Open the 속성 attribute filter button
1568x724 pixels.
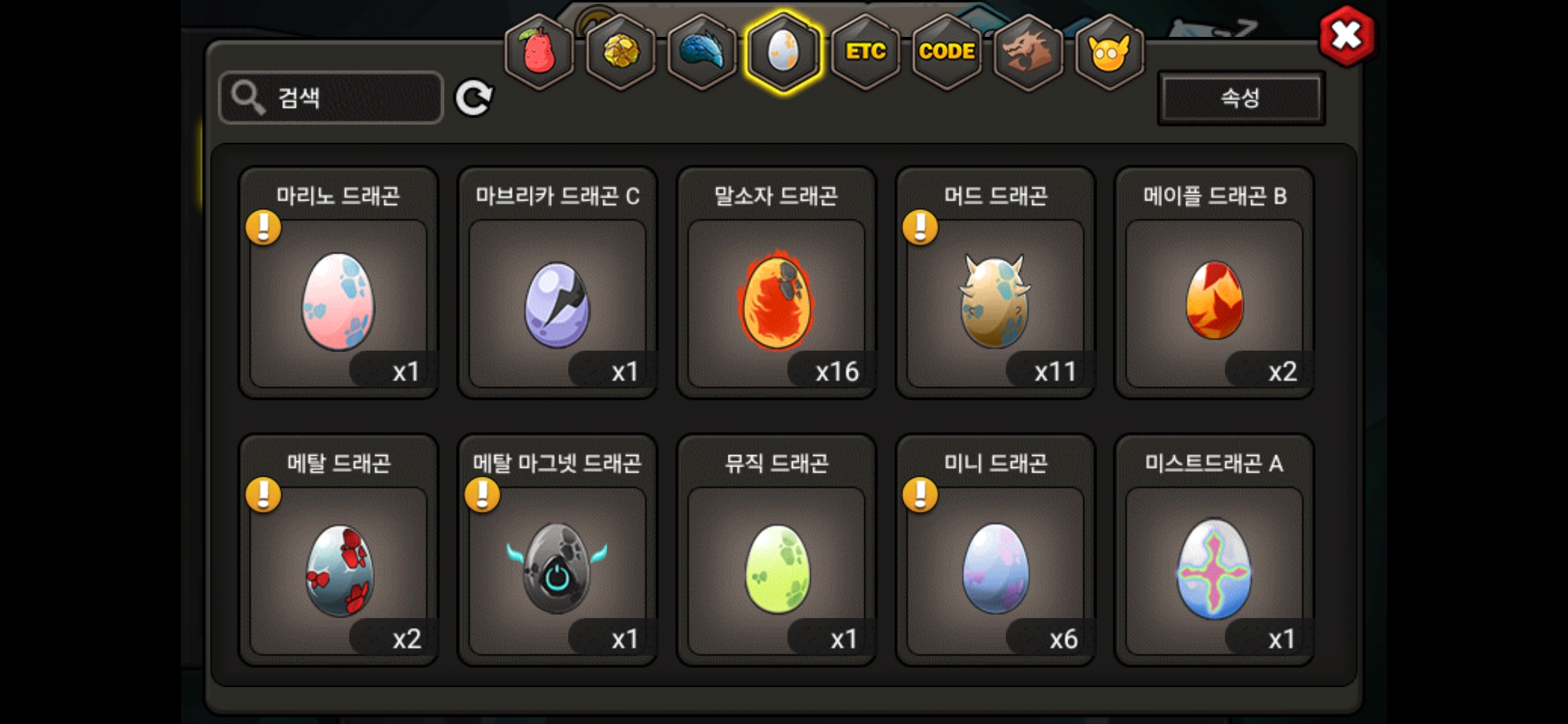click(x=1241, y=99)
